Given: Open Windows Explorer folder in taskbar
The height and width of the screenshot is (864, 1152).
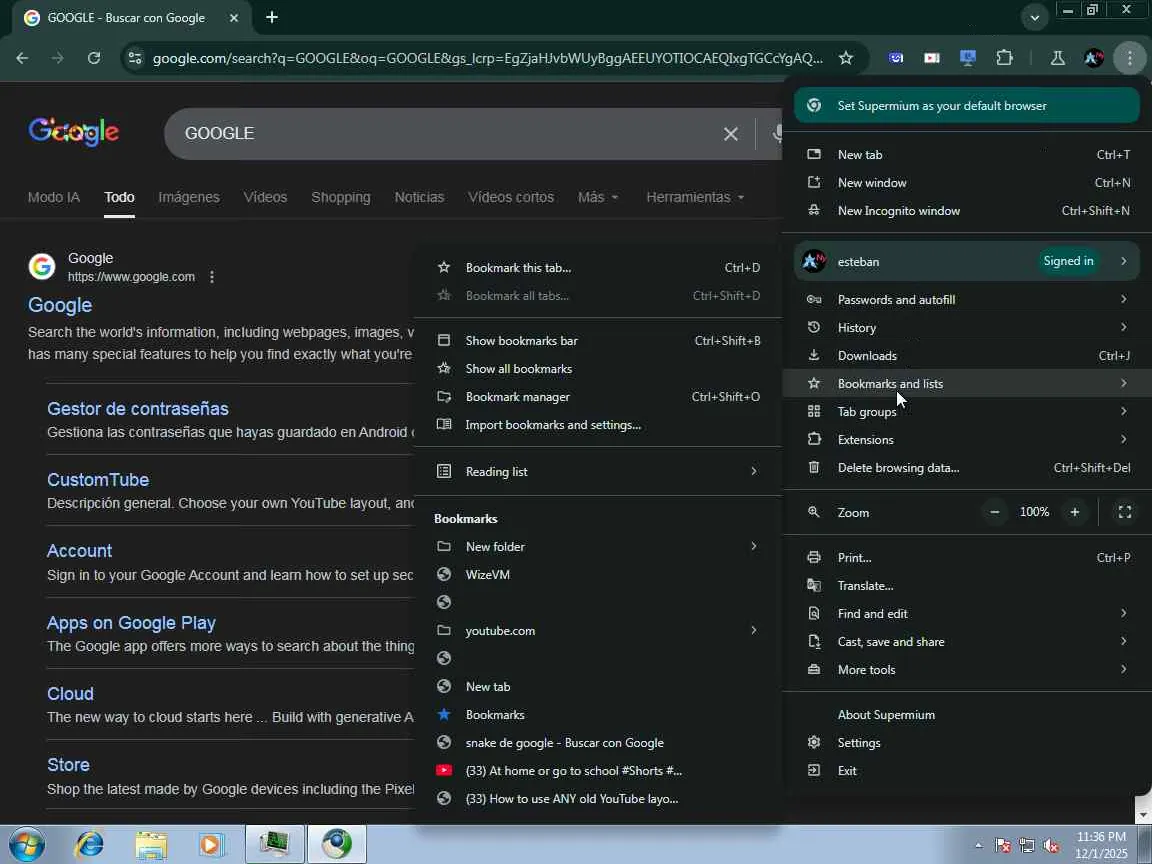Looking at the screenshot, I should [151, 844].
